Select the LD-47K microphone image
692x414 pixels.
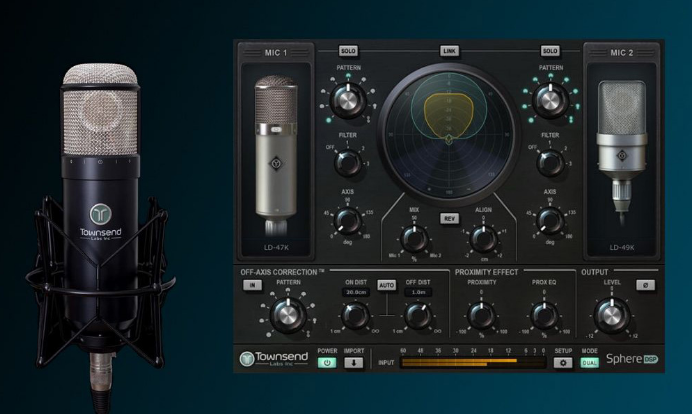pos(276,154)
